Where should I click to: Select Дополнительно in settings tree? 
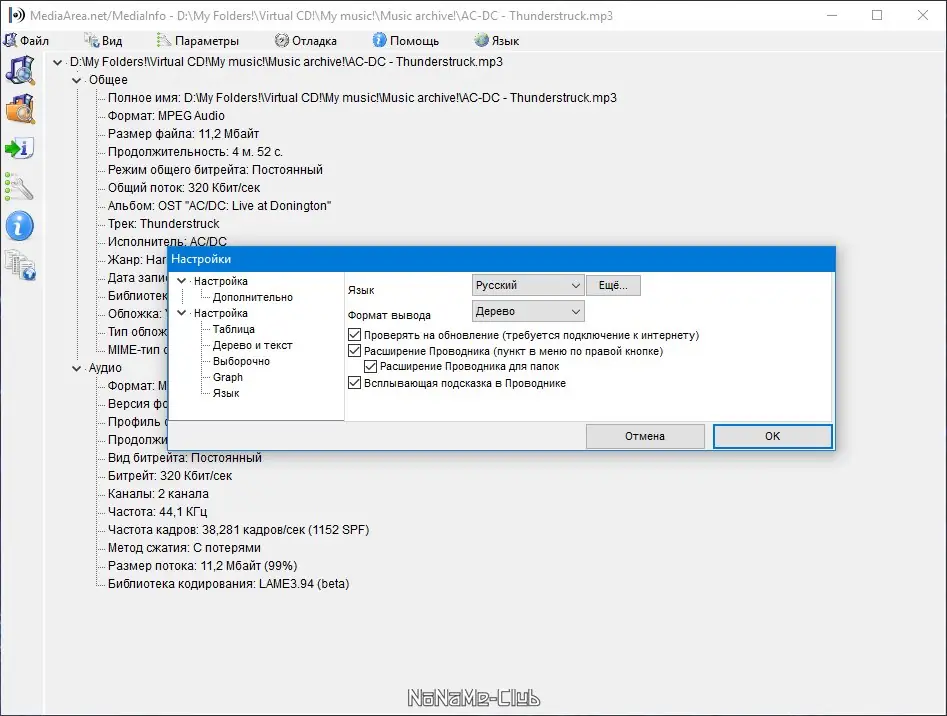(252, 297)
